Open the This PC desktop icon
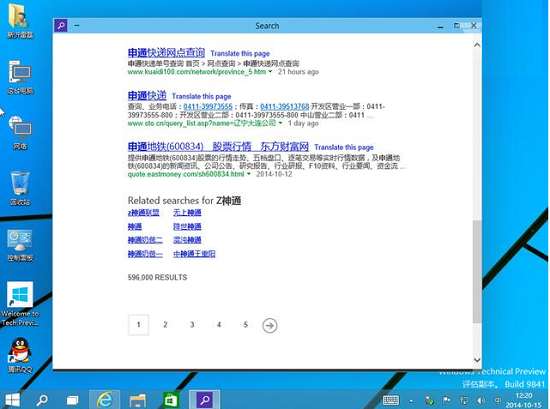Viewport: 550px width, 409px height. click(20, 77)
